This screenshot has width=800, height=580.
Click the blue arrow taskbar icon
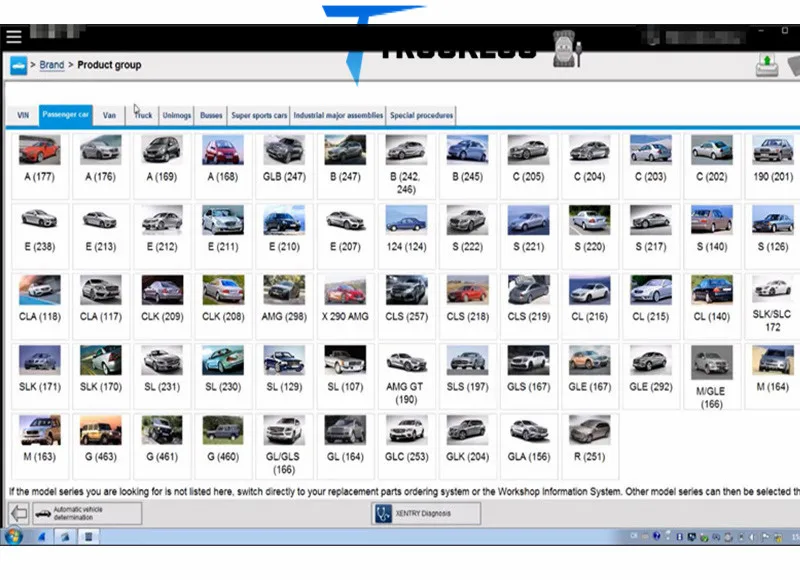pyautogui.click(x=42, y=537)
